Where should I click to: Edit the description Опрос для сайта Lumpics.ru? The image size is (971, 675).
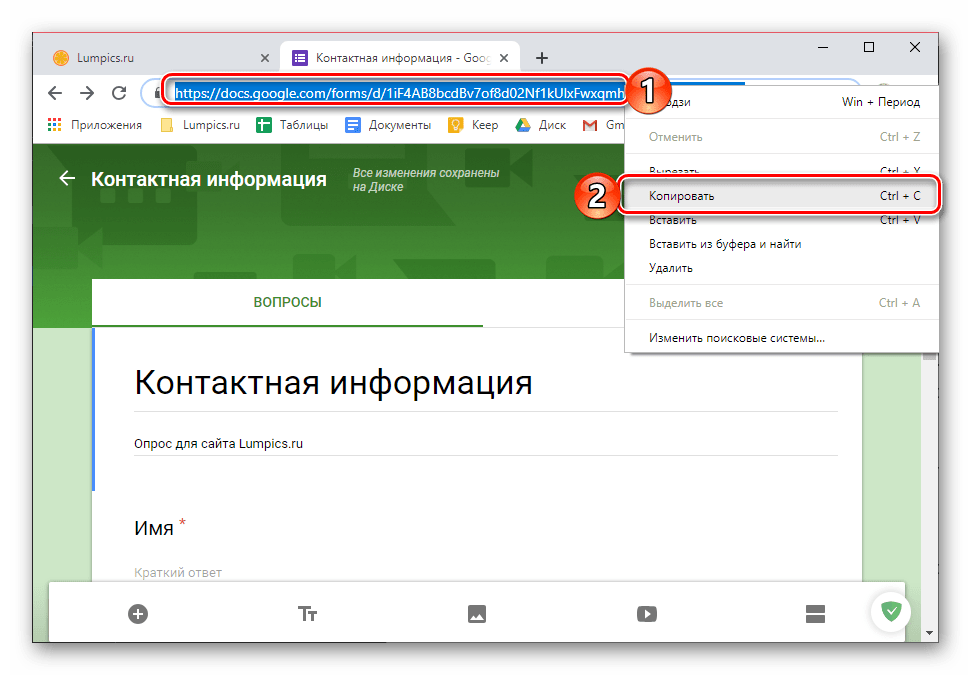point(486,443)
